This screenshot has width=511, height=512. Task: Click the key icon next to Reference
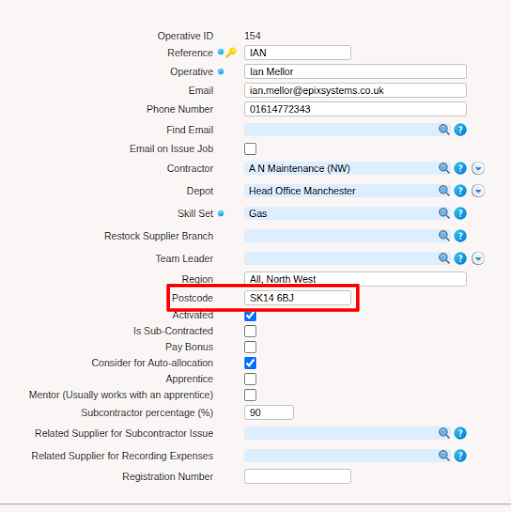pos(231,52)
